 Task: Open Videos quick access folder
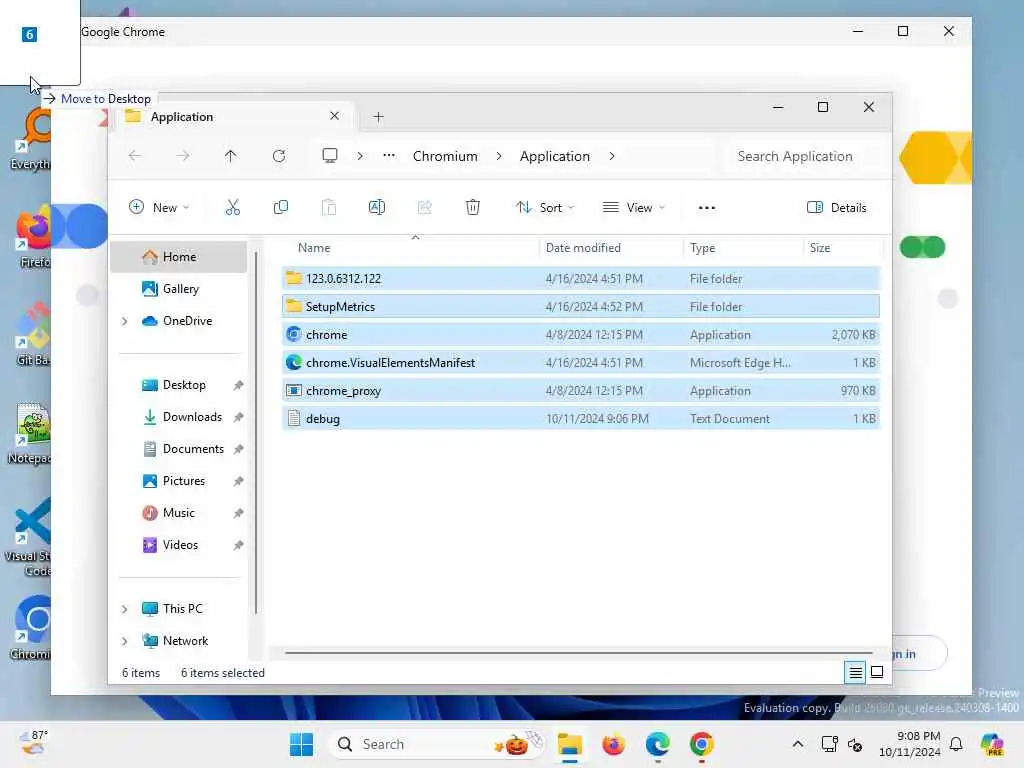click(179, 545)
